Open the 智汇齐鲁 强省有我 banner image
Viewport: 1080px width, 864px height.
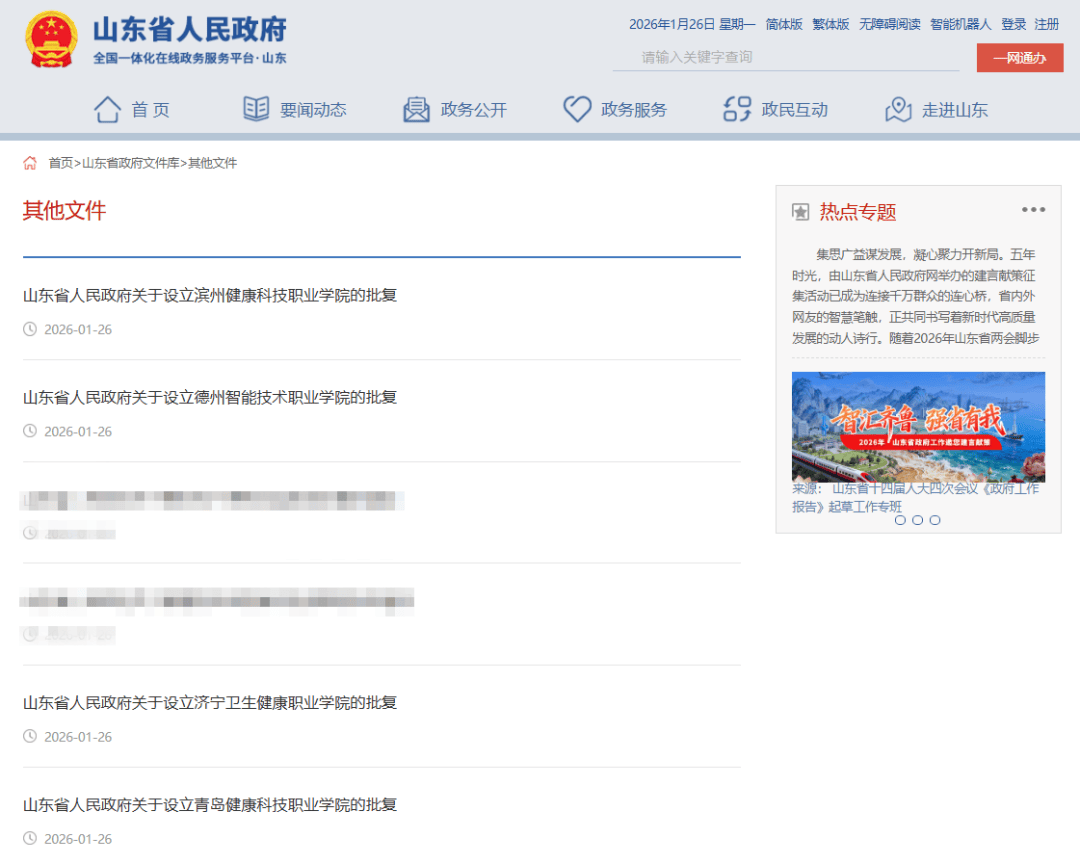click(918, 426)
